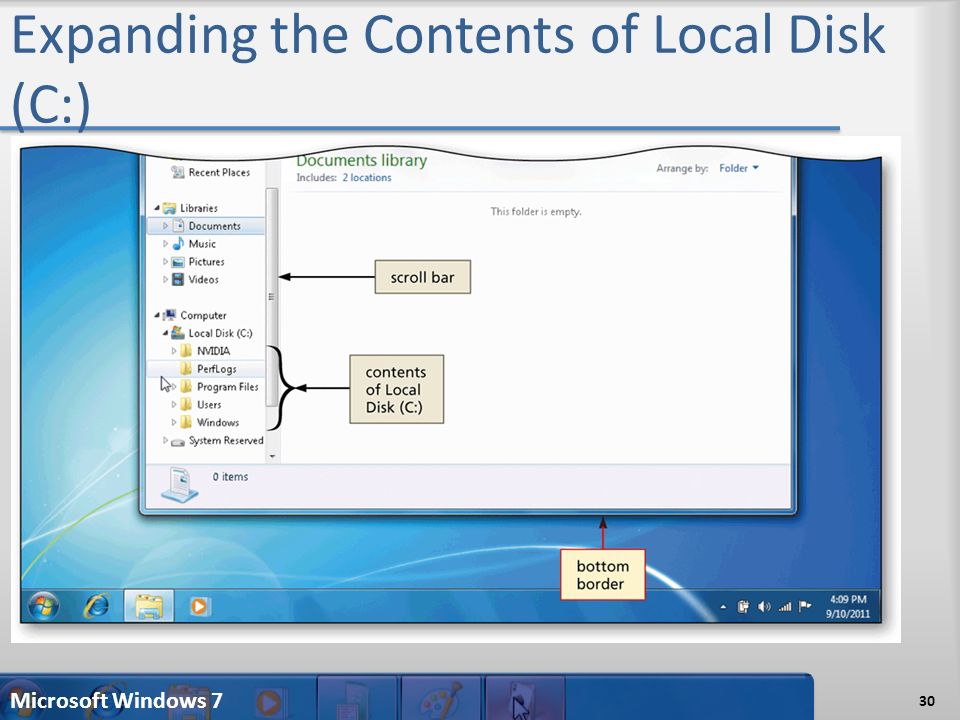The width and height of the screenshot is (960, 720).
Task: Launch Internet Explorer from the taskbar
Action: [97, 606]
